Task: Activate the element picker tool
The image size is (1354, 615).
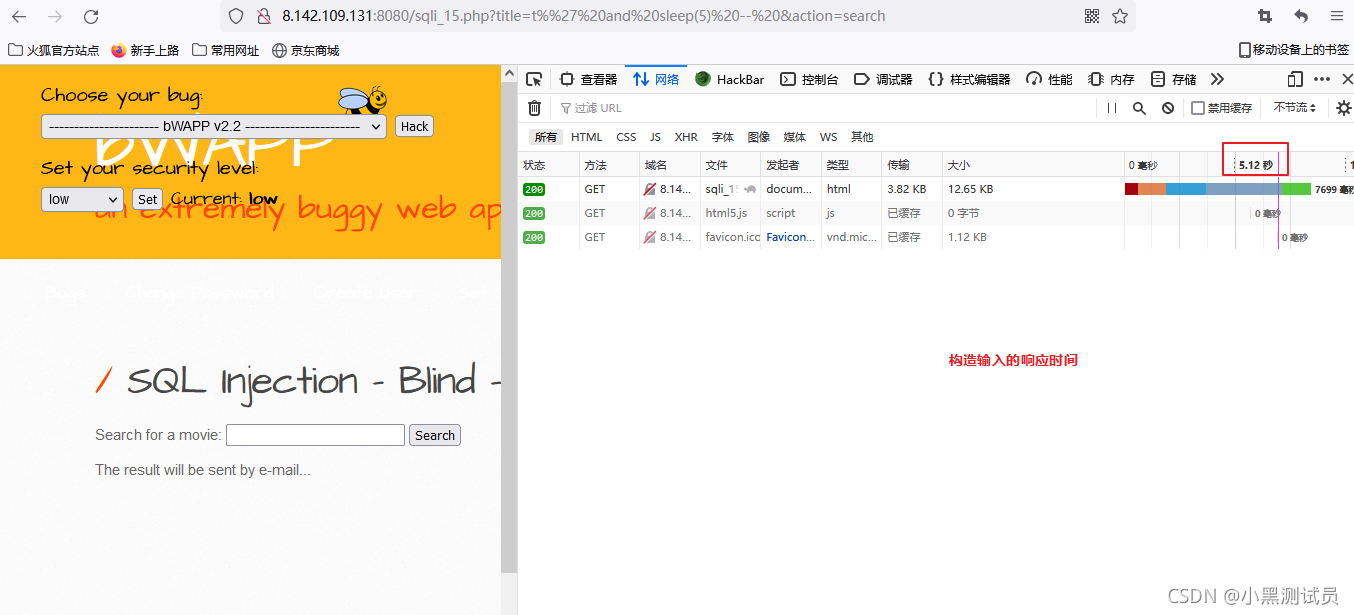Action: (x=534, y=79)
